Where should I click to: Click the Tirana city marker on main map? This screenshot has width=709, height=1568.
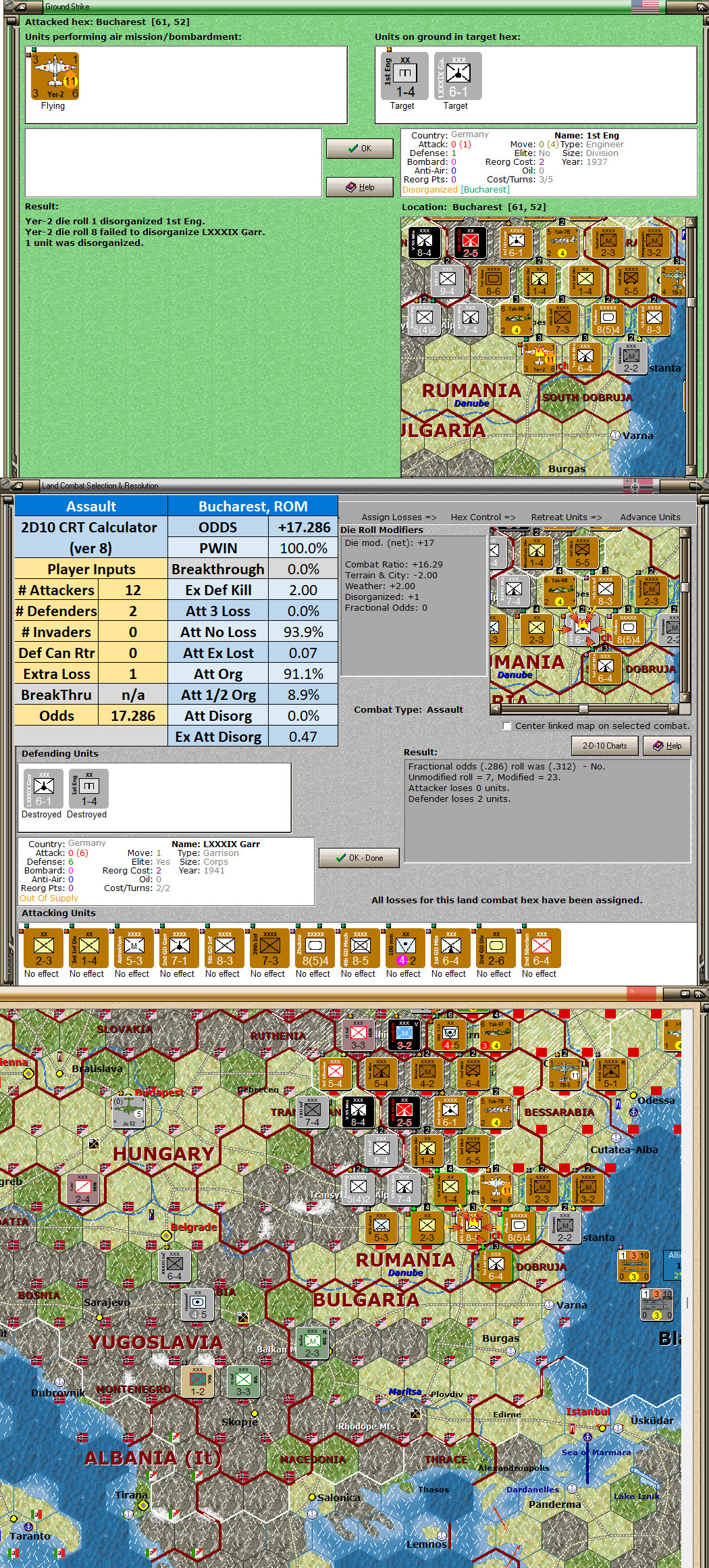tap(142, 1506)
